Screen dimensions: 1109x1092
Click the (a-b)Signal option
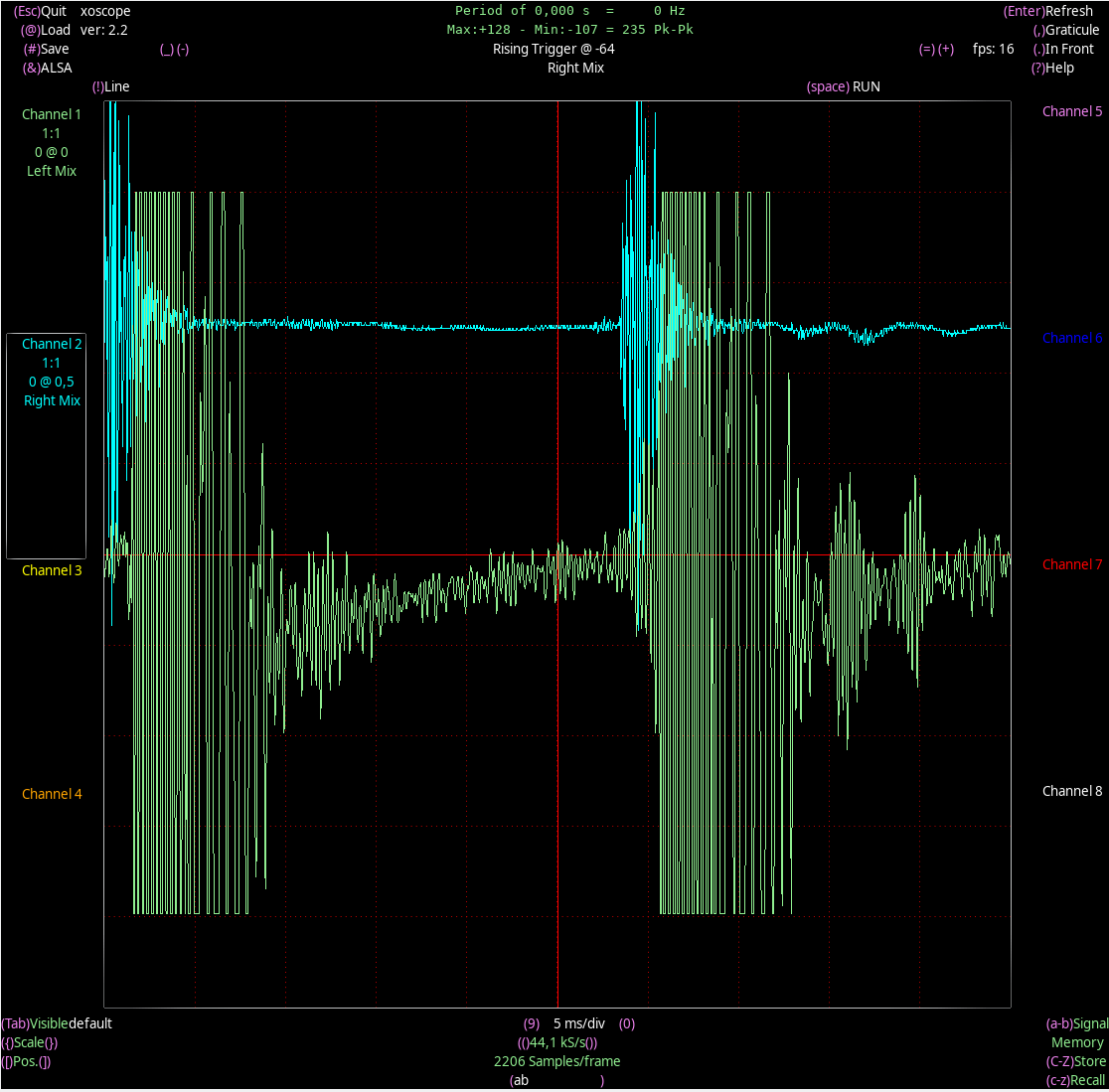pos(1076,1024)
